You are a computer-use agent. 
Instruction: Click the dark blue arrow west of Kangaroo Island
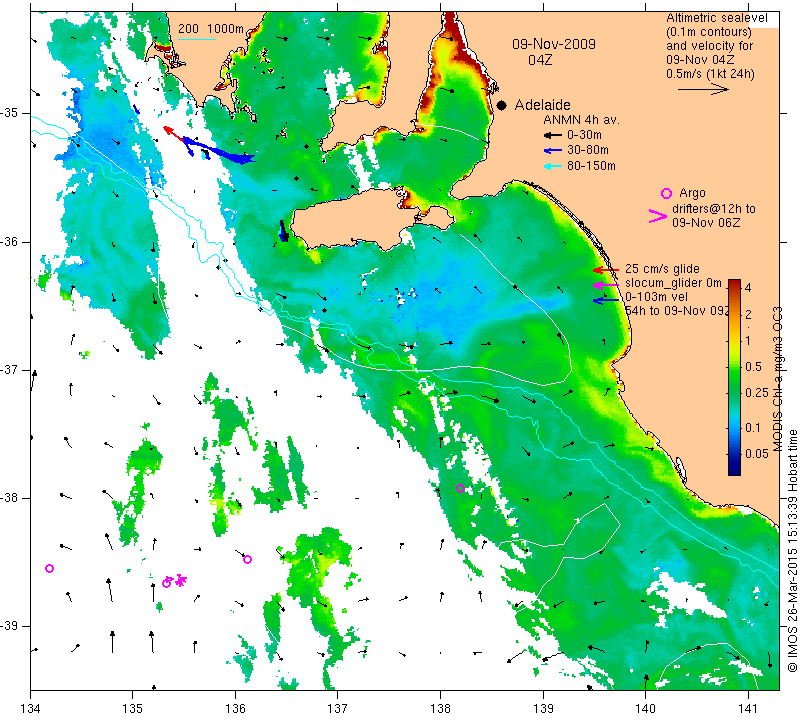coord(284,231)
